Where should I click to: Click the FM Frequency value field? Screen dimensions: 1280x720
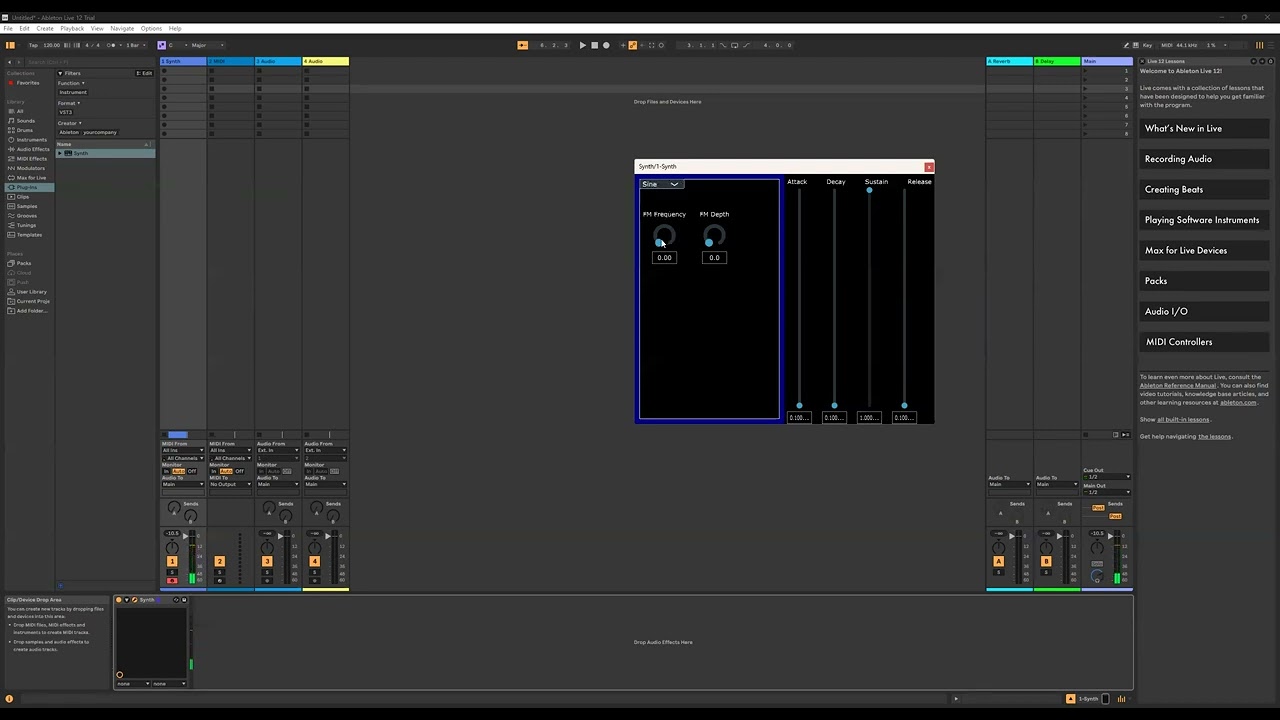(664, 258)
